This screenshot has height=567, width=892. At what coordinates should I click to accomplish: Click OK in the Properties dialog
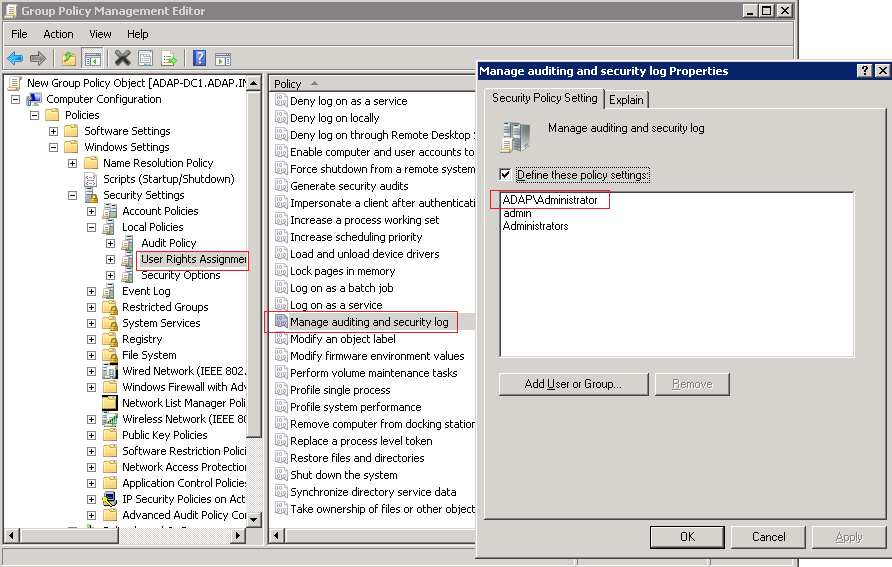[x=687, y=537]
